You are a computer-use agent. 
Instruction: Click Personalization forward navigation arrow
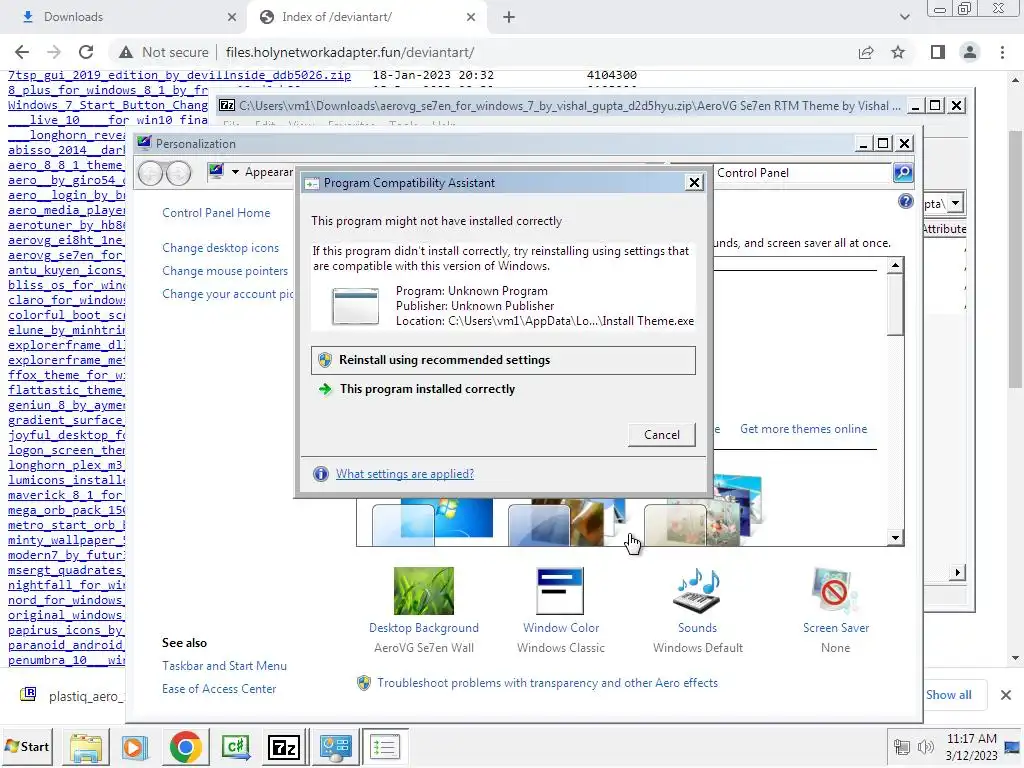pyautogui.click(x=179, y=174)
